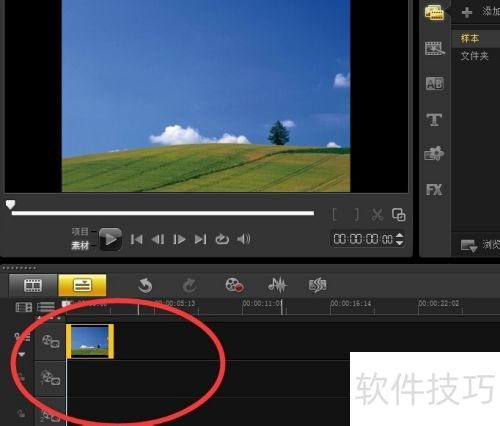Click timeline ruler at 00:00:16:14
The image size is (500, 426).
tap(350, 304)
